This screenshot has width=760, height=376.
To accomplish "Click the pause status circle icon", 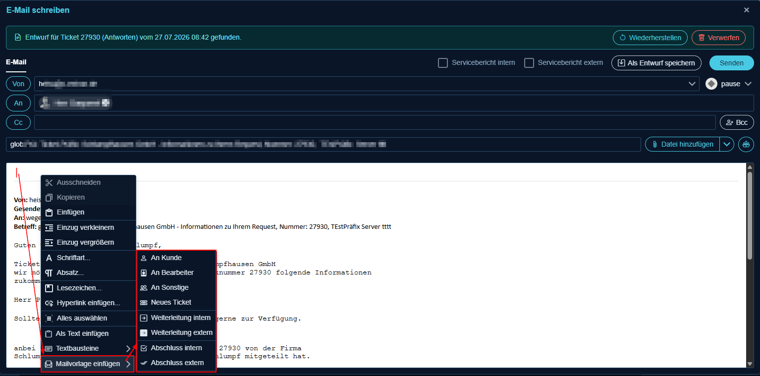I will point(711,84).
